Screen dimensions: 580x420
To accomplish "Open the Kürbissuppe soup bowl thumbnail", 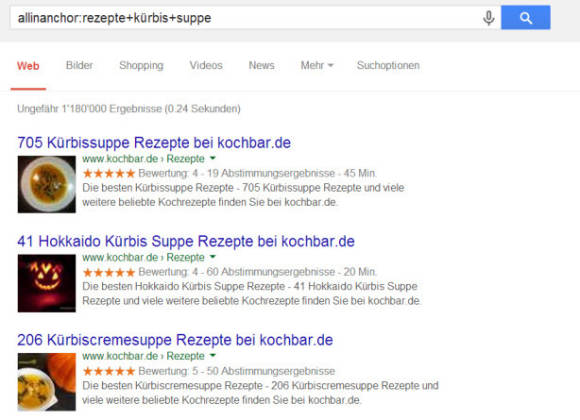I will click(x=47, y=184).
